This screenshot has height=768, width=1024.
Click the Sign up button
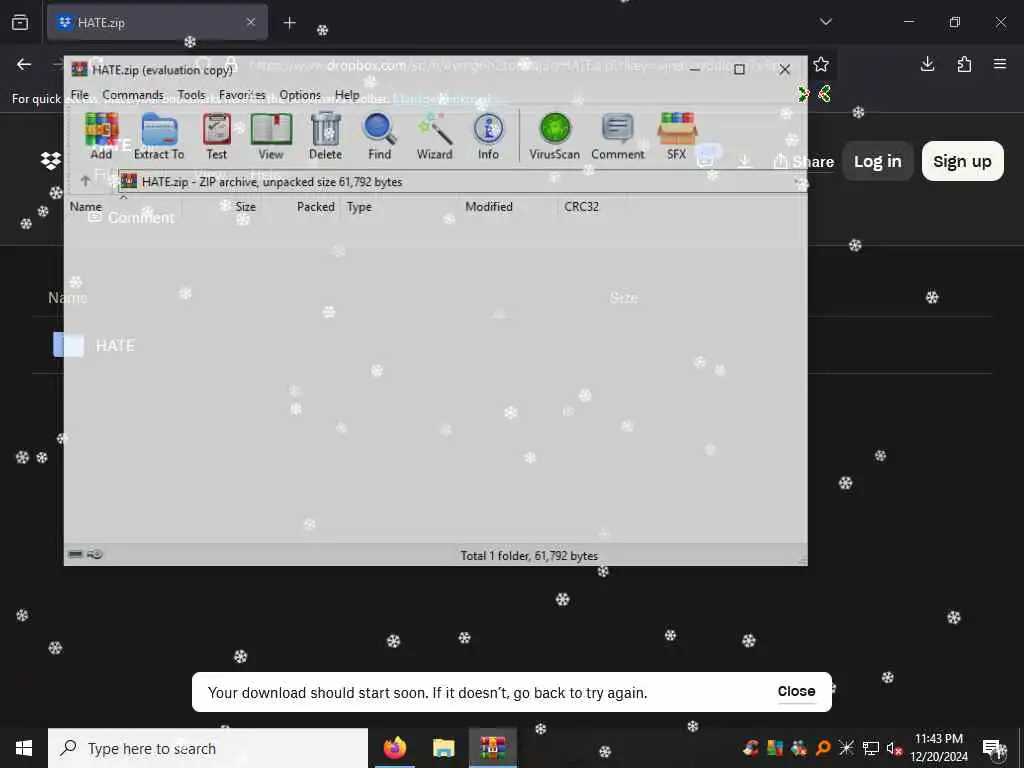(x=963, y=161)
